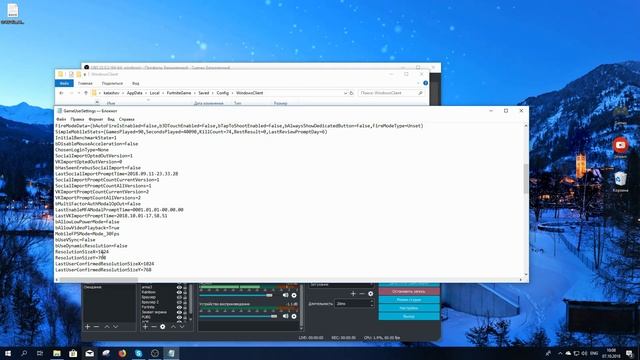Navigate to AppData in Explorer breadcrumb
640x360 pixels.
click(x=134, y=93)
